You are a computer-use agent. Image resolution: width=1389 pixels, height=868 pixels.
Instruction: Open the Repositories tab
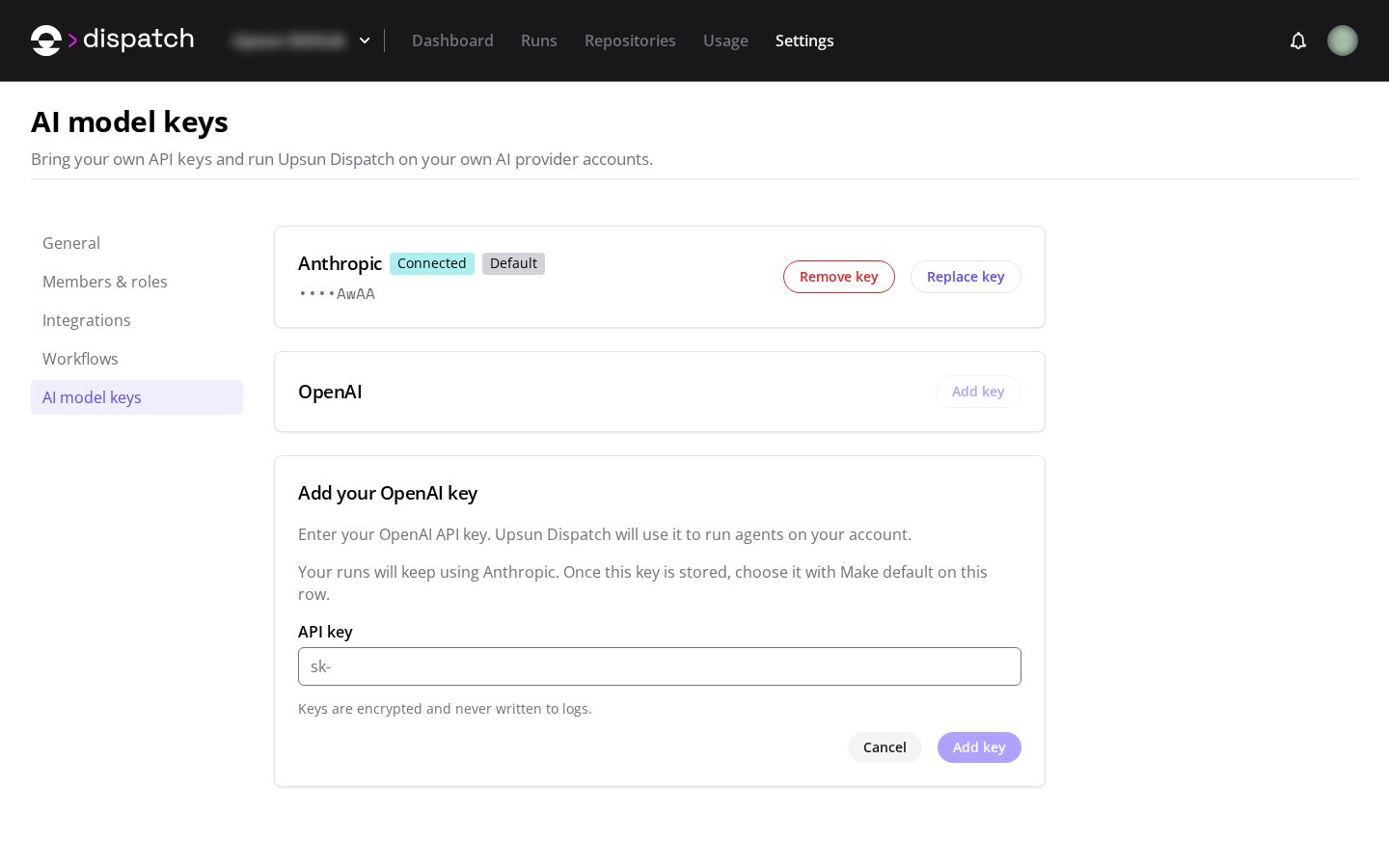(x=630, y=41)
